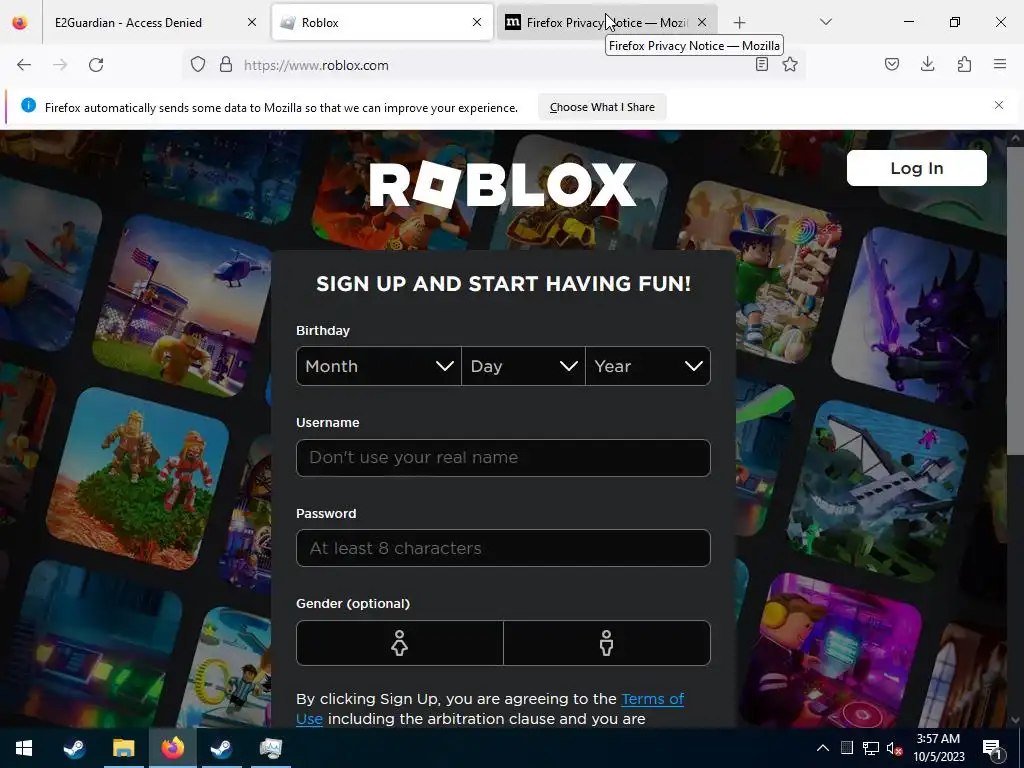Image resolution: width=1024 pixels, height=768 pixels.
Task: Click the Roblox logo
Action: [x=503, y=184]
